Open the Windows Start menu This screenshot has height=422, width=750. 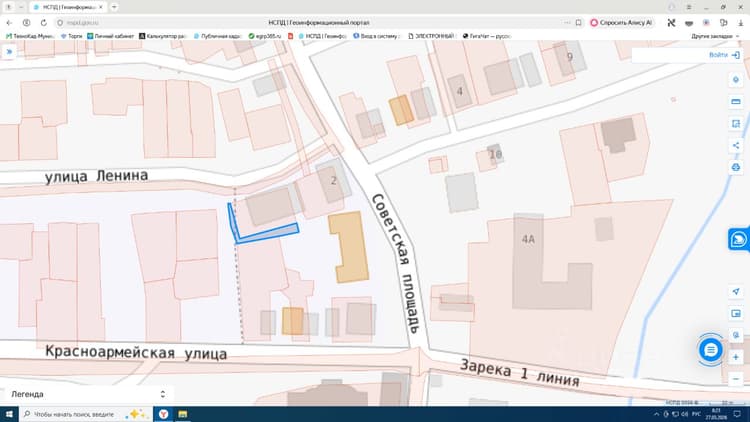coord(9,414)
